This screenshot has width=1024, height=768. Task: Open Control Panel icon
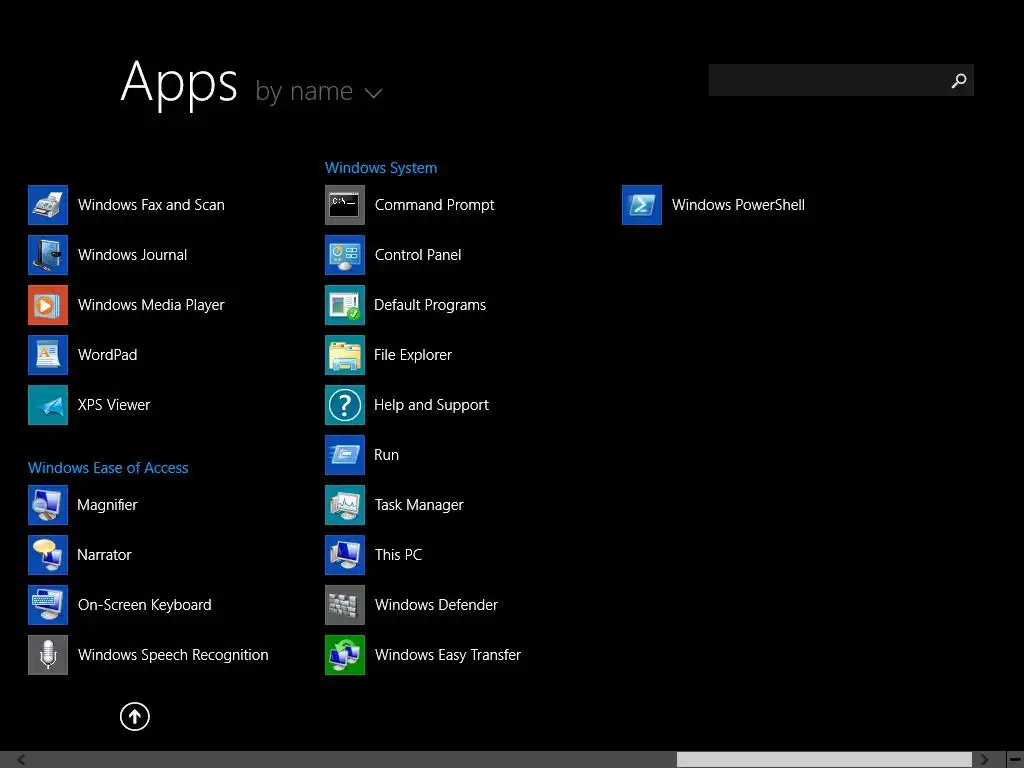point(345,255)
